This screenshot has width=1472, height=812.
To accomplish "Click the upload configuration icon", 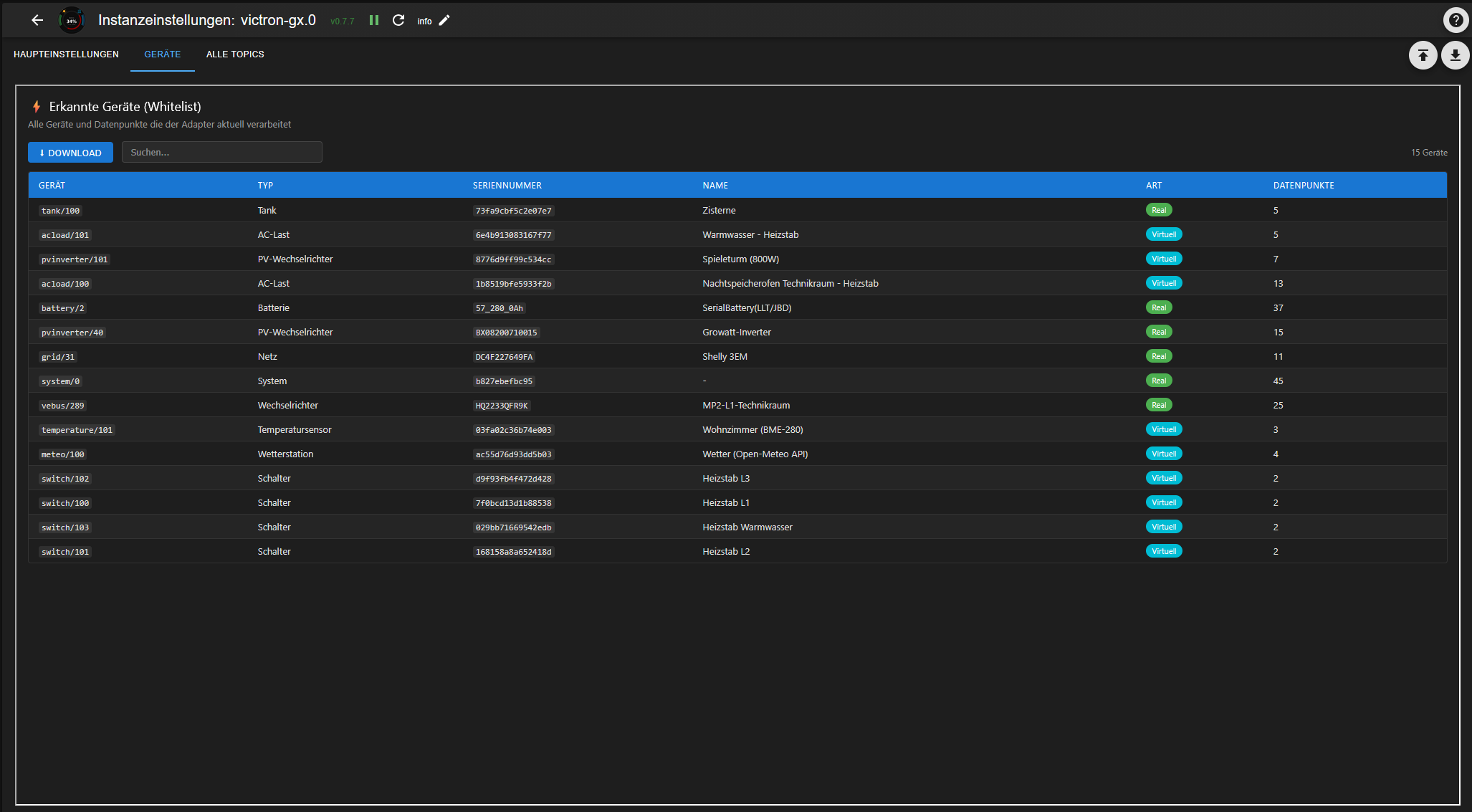I will [x=1423, y=55].
